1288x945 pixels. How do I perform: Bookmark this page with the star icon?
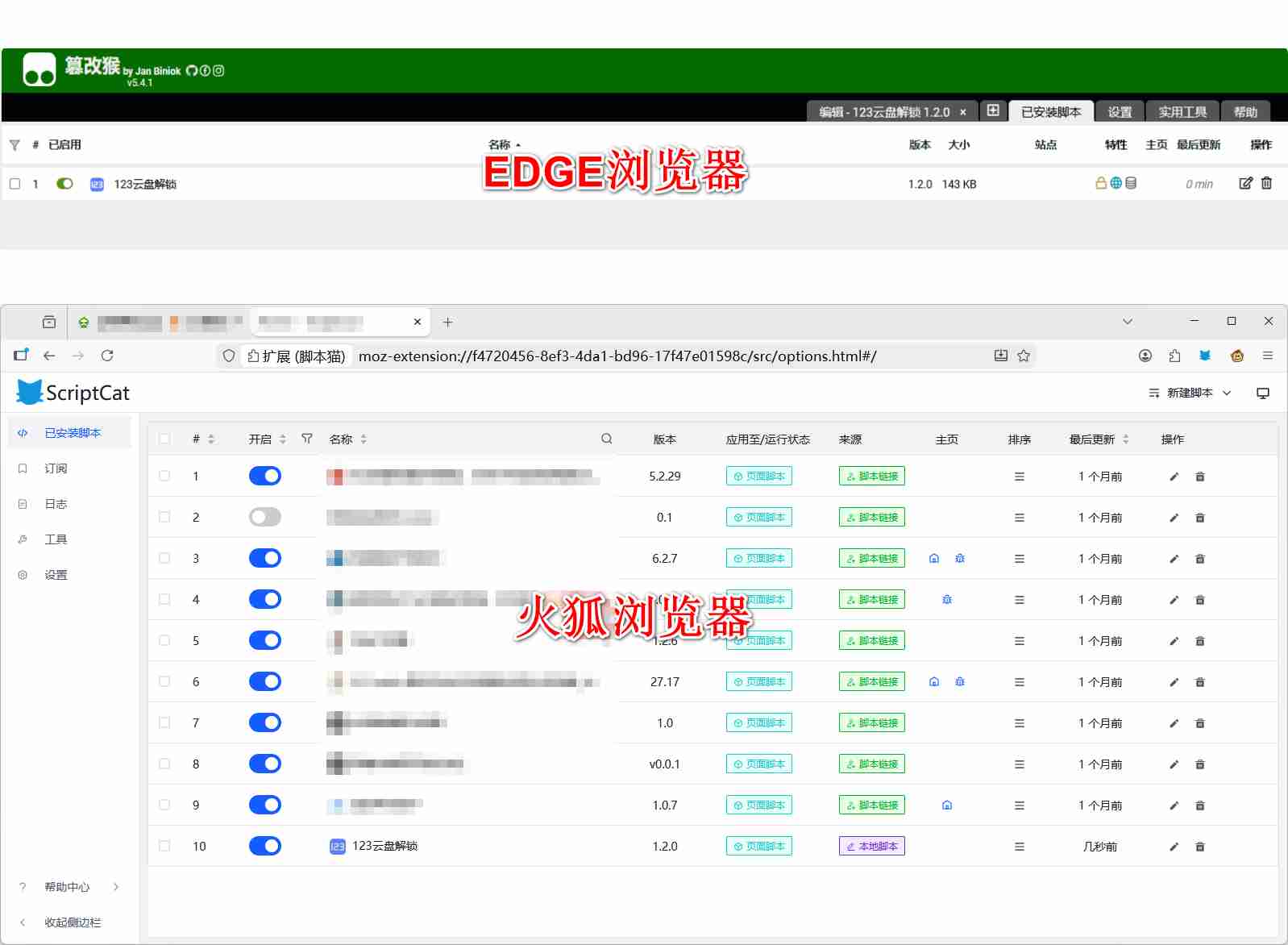coord(1024,356)
